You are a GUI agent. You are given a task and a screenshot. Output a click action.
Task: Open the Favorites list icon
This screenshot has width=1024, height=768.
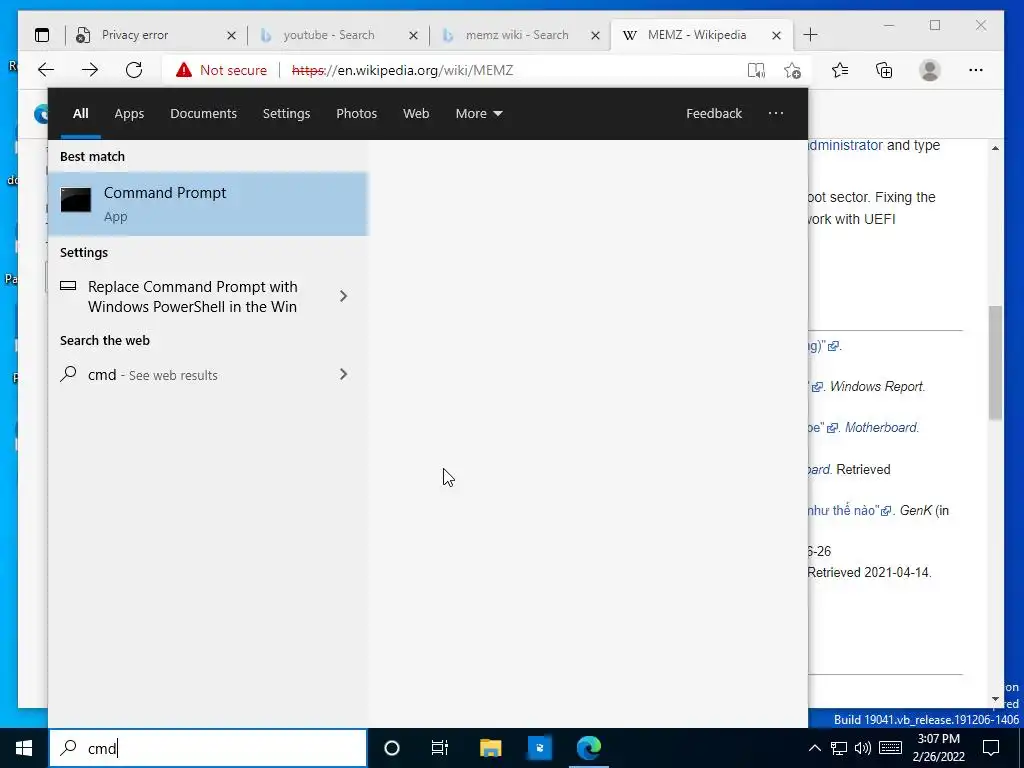[840, 70]
